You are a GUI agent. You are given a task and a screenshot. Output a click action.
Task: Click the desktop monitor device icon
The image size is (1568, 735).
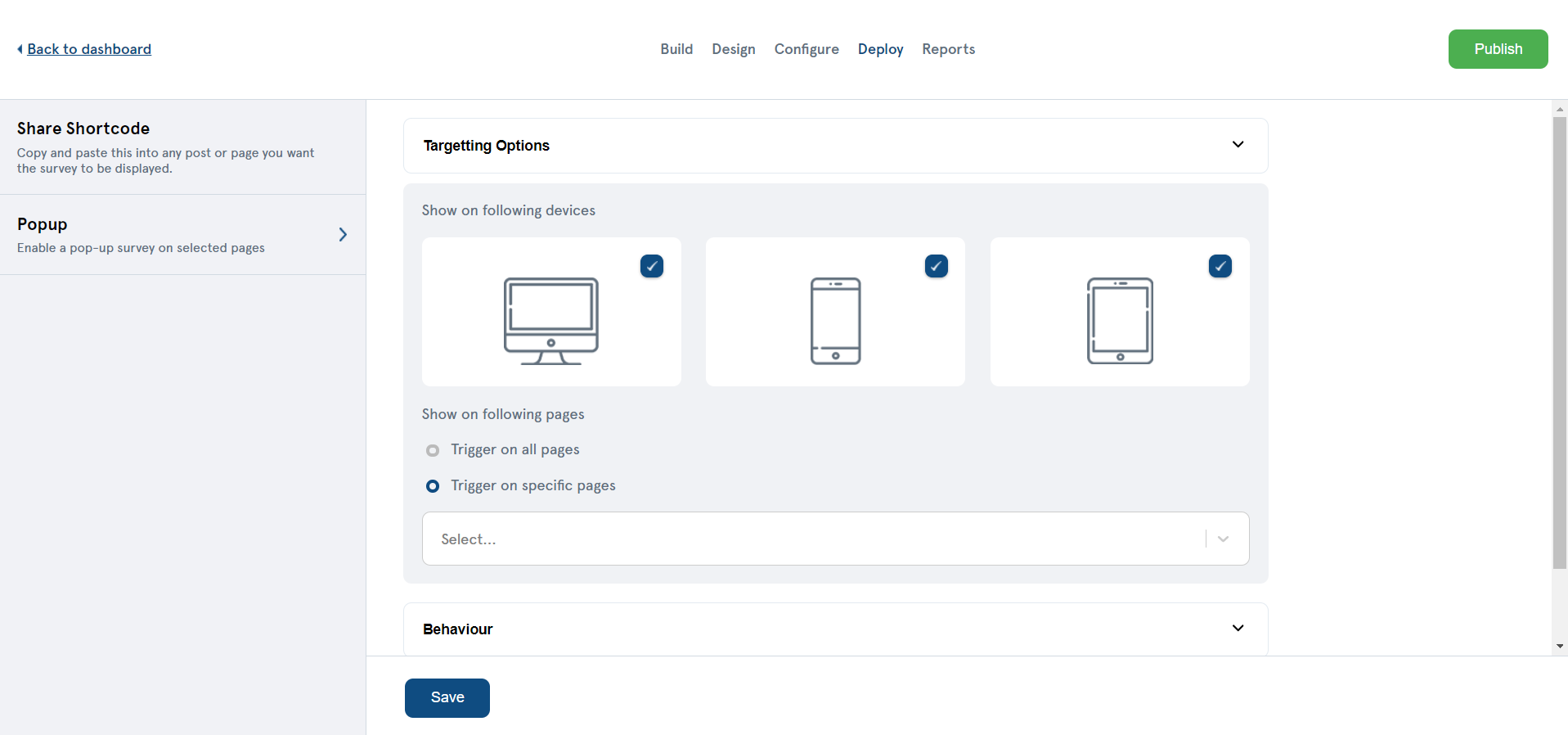pyautogui.click(x=550, y=320)
